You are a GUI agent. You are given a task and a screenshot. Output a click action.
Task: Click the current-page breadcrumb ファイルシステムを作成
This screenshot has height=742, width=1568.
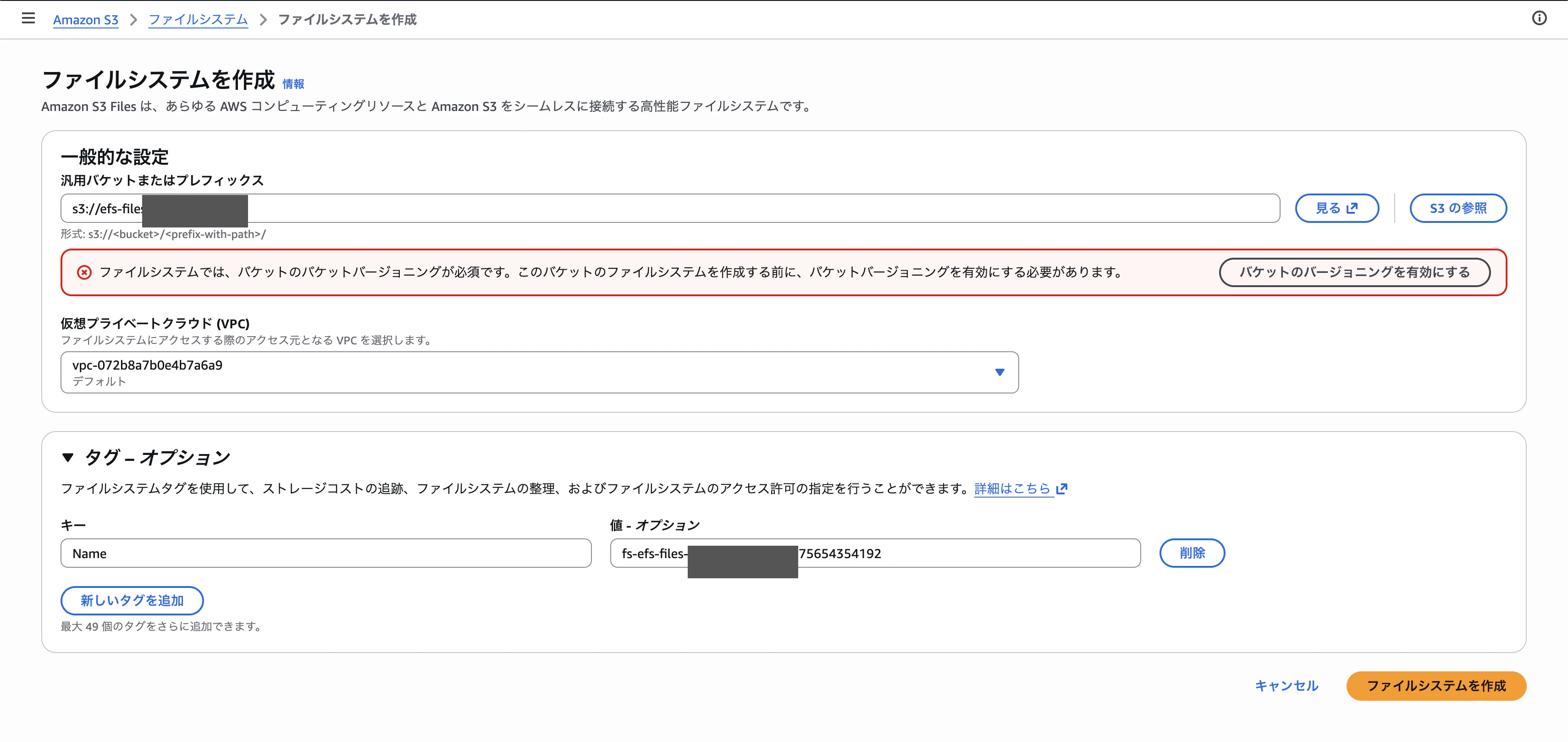[x=347, y=19]
